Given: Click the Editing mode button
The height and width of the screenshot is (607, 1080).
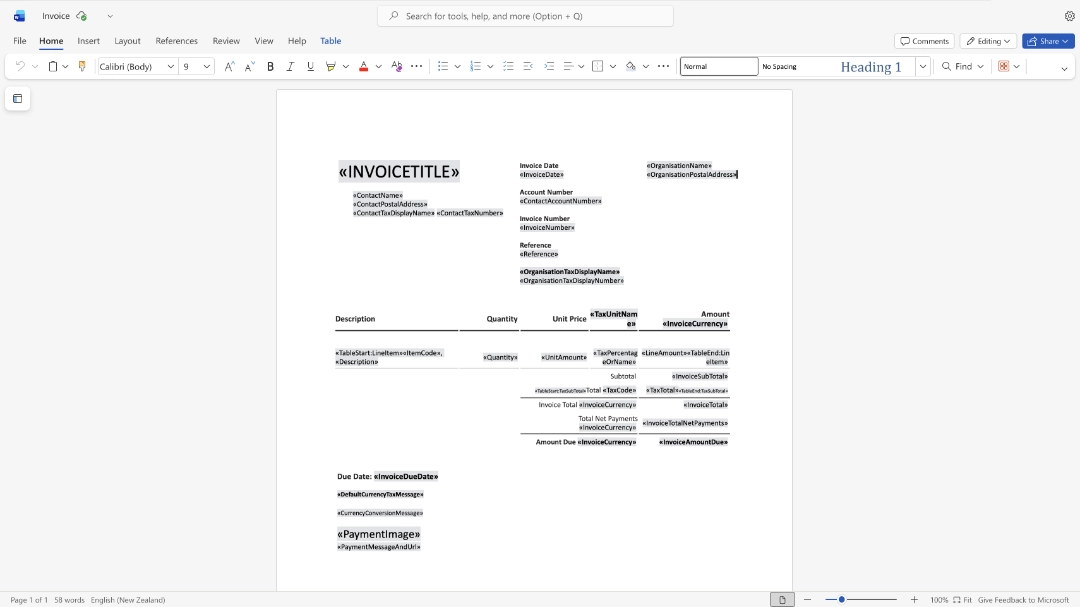Looking at the screenshot, I should click(x=988, y=41).
